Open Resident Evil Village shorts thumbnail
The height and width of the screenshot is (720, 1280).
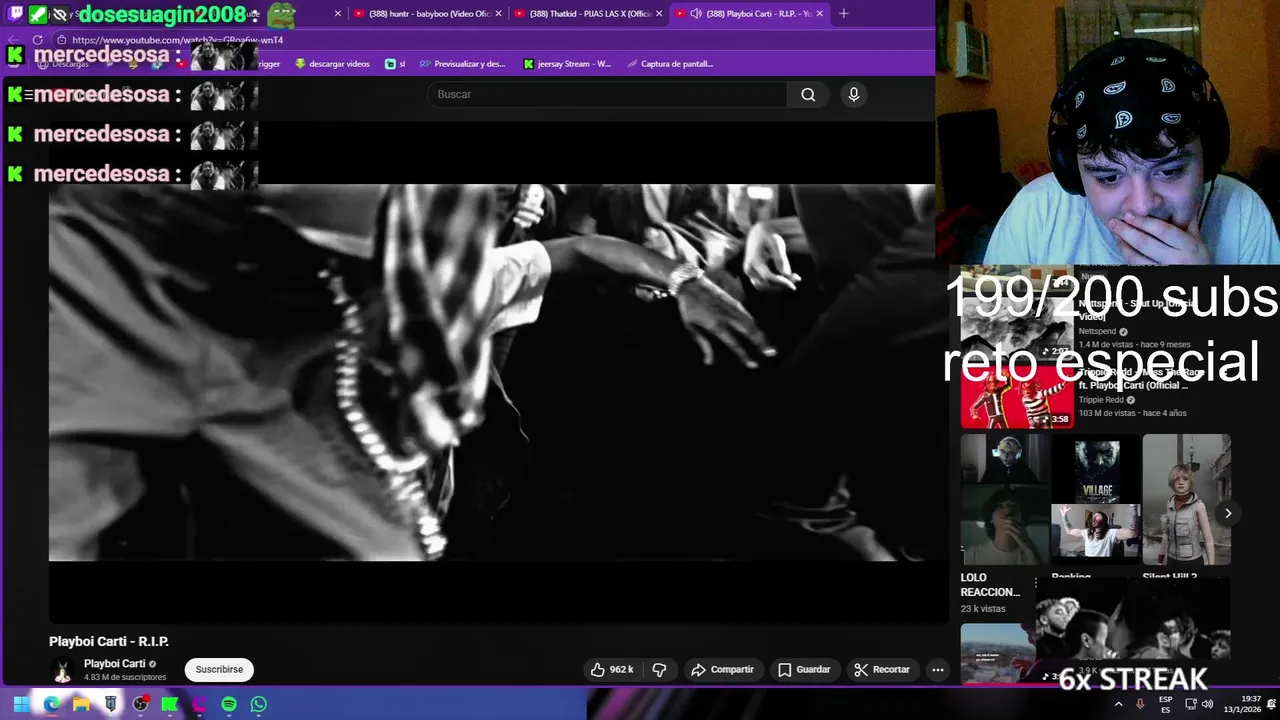point(1096,499)
